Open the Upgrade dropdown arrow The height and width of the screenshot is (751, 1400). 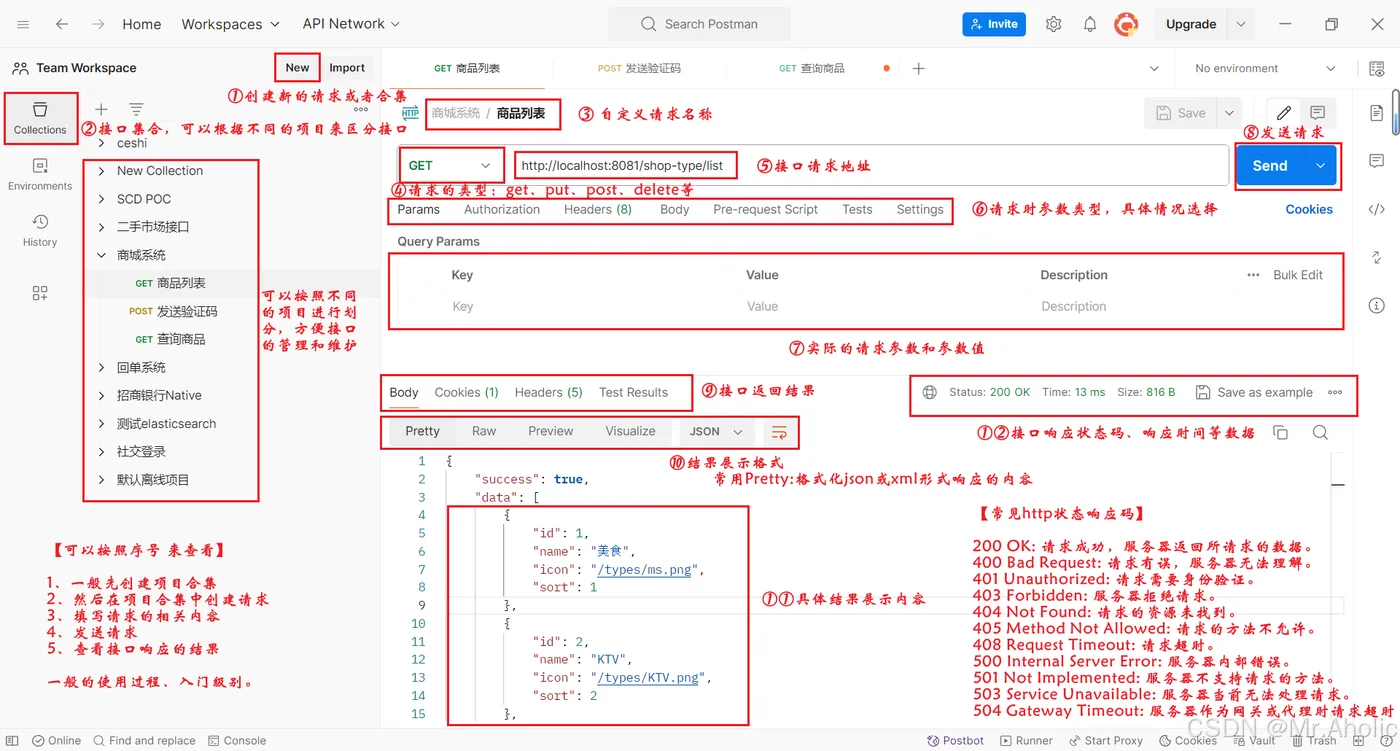[x=1241, y=24]
